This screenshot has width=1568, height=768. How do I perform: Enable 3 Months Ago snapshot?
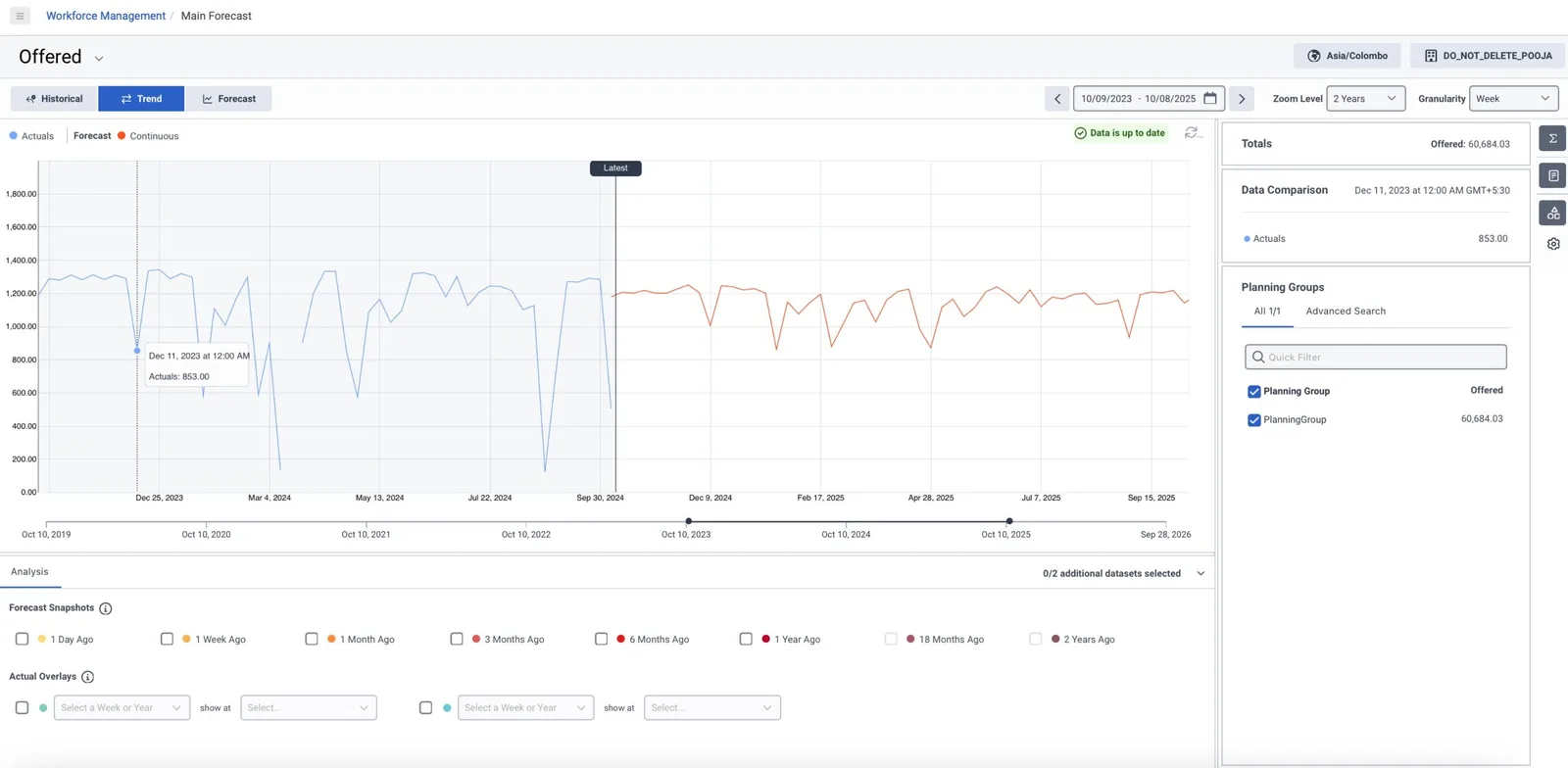pyautogui.click(x=457, y=639)
